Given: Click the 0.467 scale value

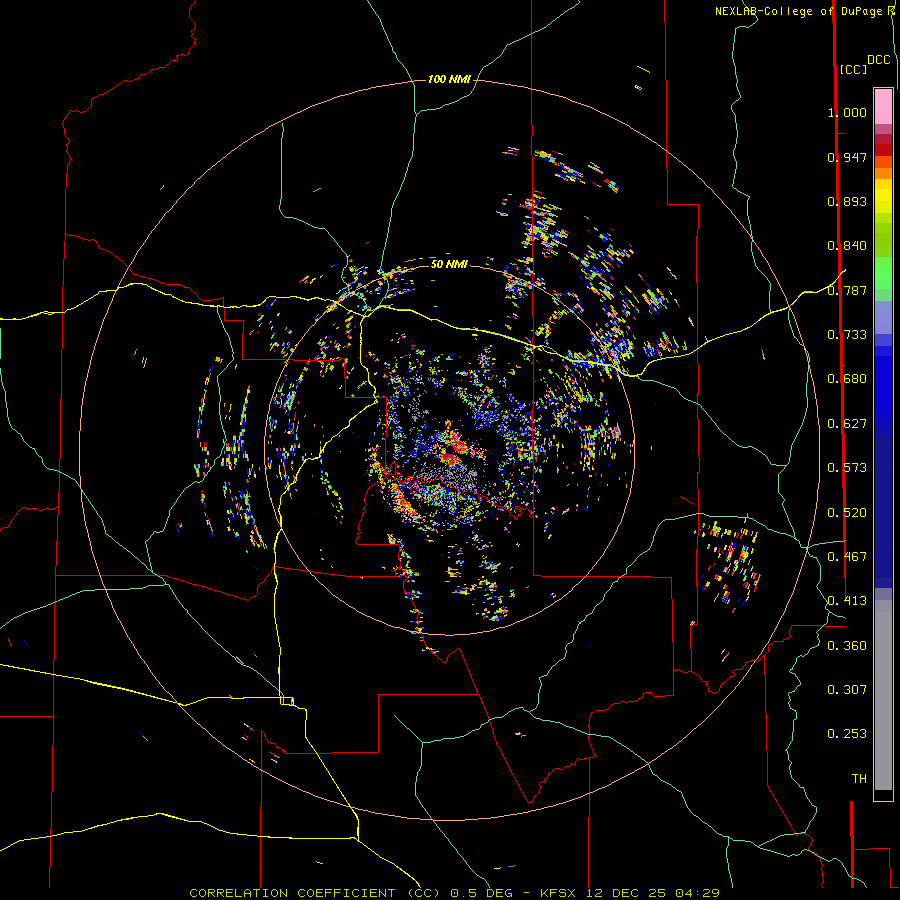Looking at the screenshot, I should (847, 557).
